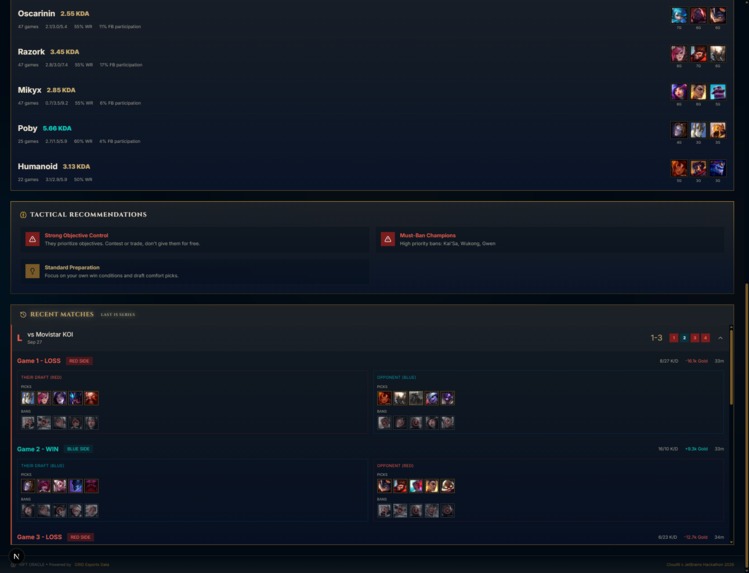Viewport: 749px width, 573px height.
Task: Click the Must-Ban Champions warning icon
Action: (x=388, y=239)
